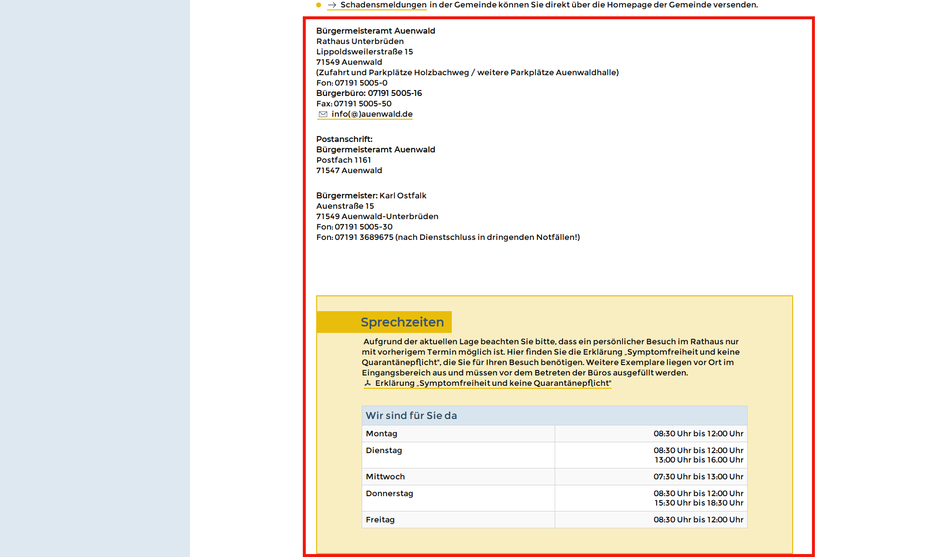The image size is (950, 557).
Task: Click the envelope icon beside the email address
Action: tap(323, 114)
